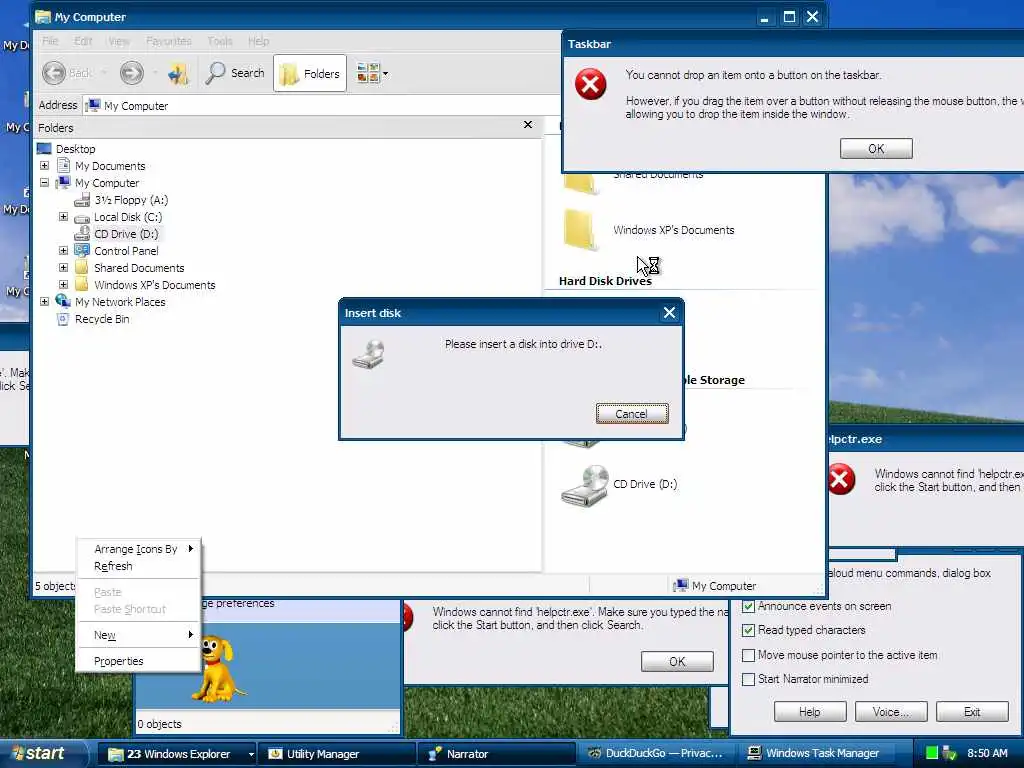The image size is (1024, 768).
Task: Expand My Network Places tree node
Action: pyautogui.click(x=44, y=302)
